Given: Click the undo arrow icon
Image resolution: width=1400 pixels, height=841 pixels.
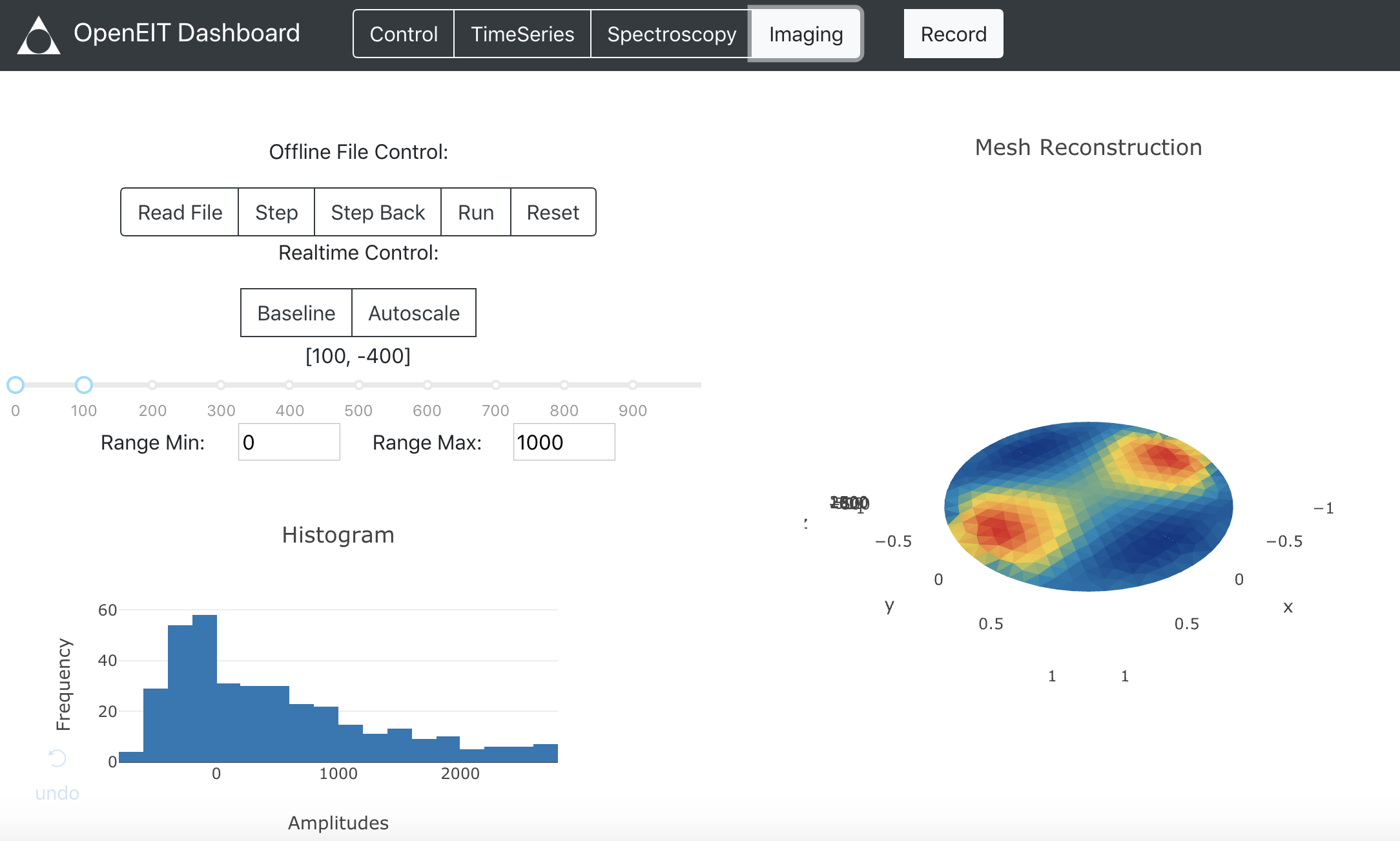Looking at the screenshot, I should [x=57, y=758].
